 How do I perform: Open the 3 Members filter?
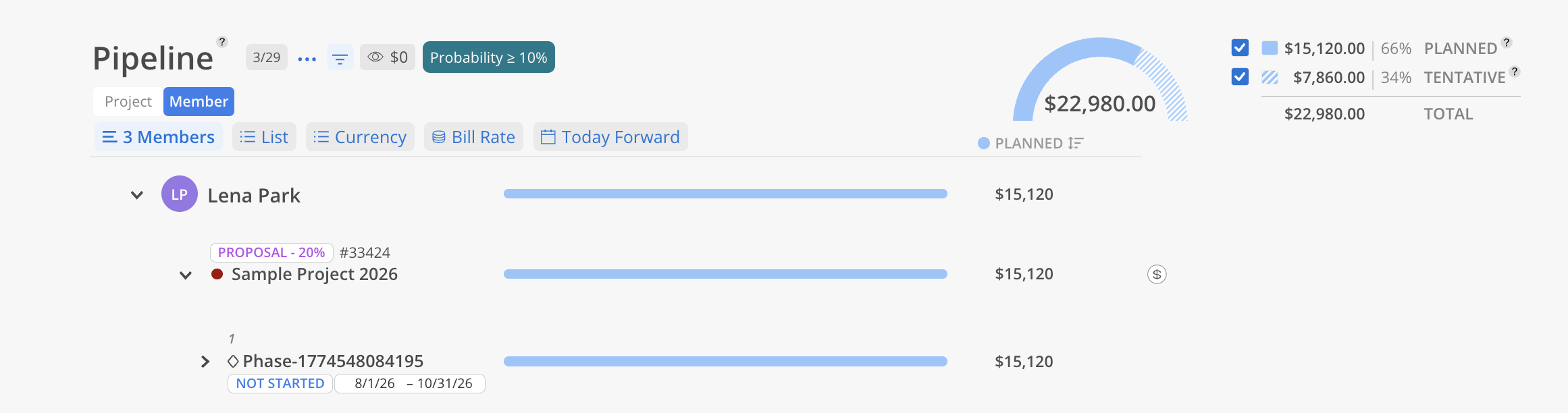[x=159, y=137]
